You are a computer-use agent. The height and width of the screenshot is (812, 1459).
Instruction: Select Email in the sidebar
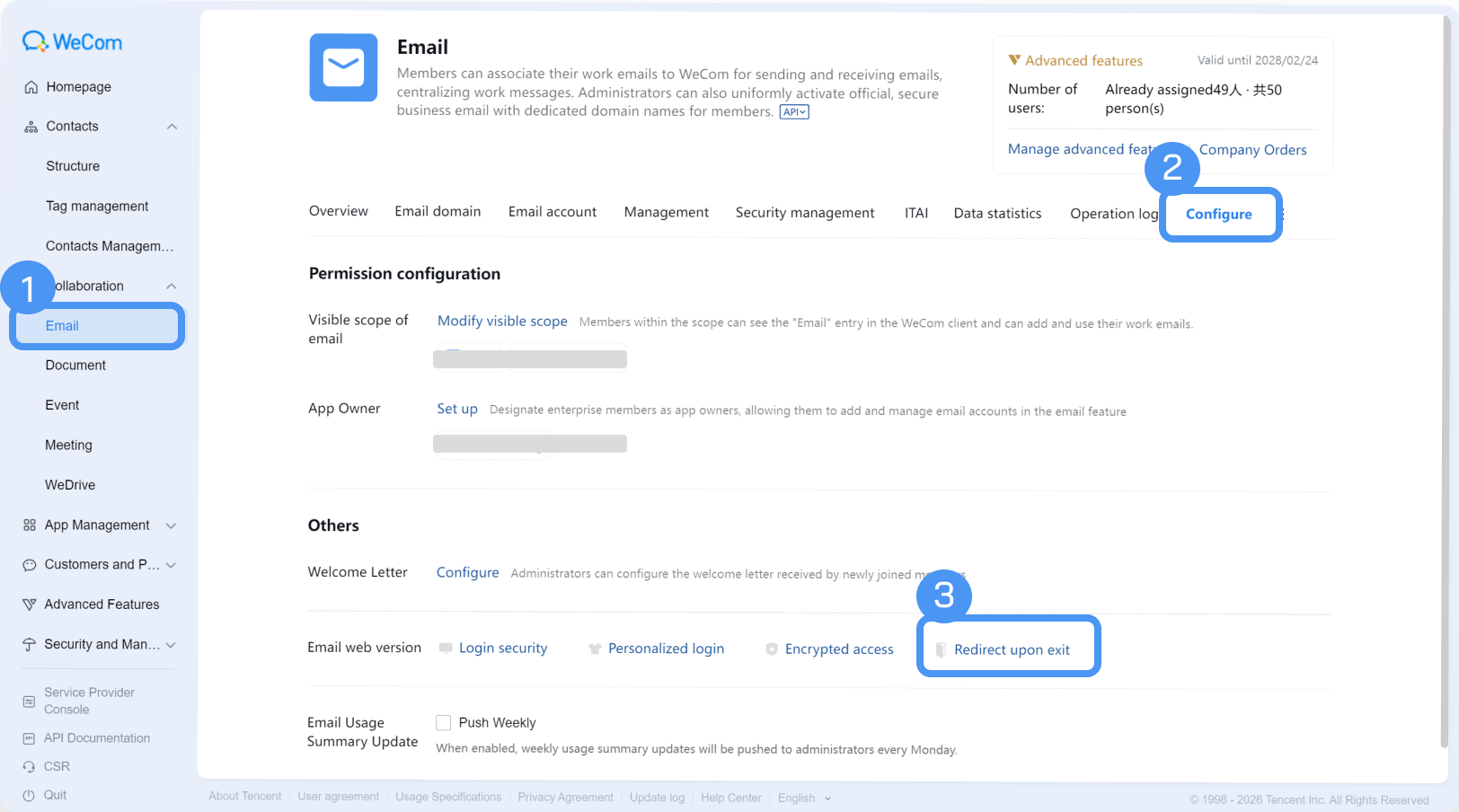point(97,326)
